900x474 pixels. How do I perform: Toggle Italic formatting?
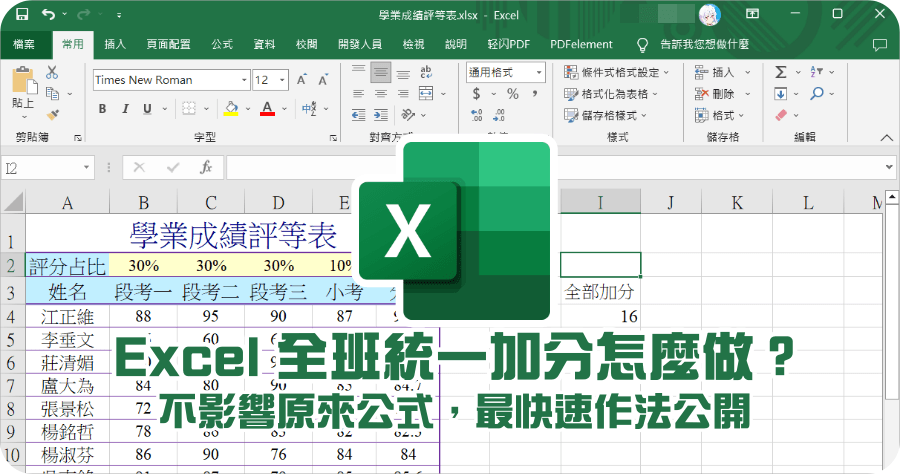pos(125,109)
